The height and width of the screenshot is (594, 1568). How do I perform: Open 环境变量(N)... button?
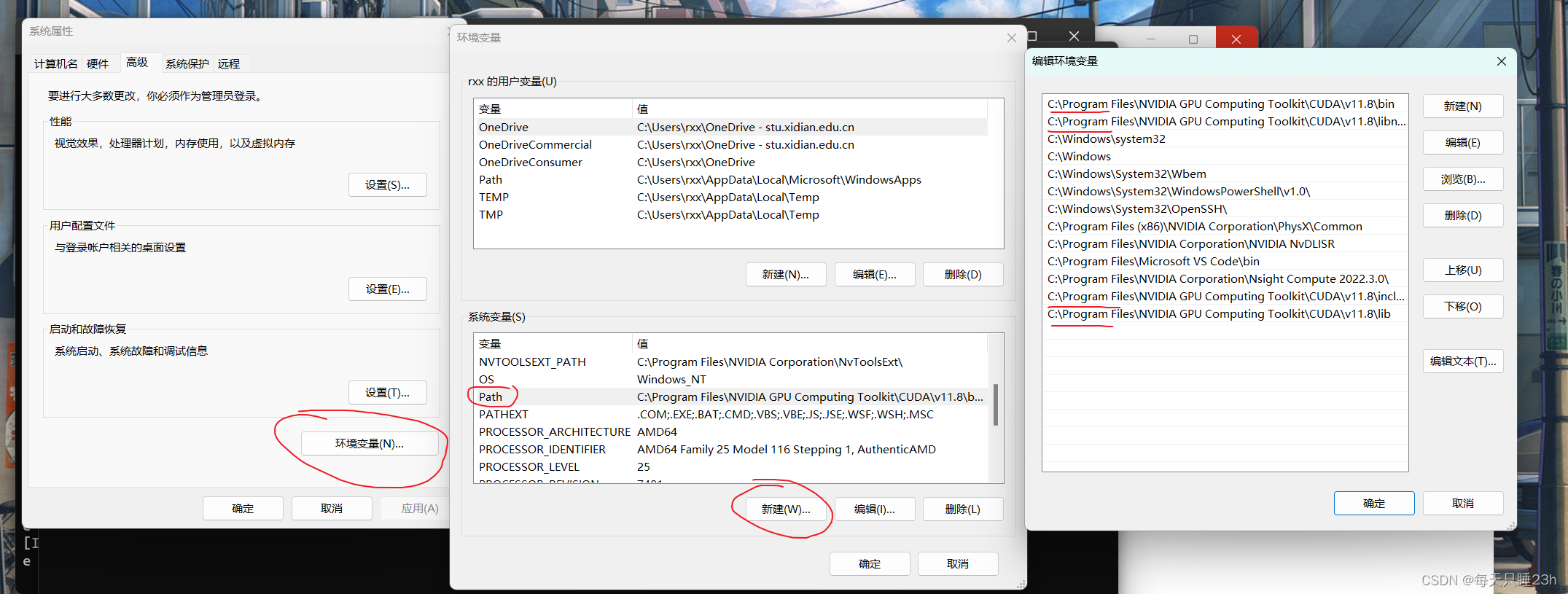370,444
